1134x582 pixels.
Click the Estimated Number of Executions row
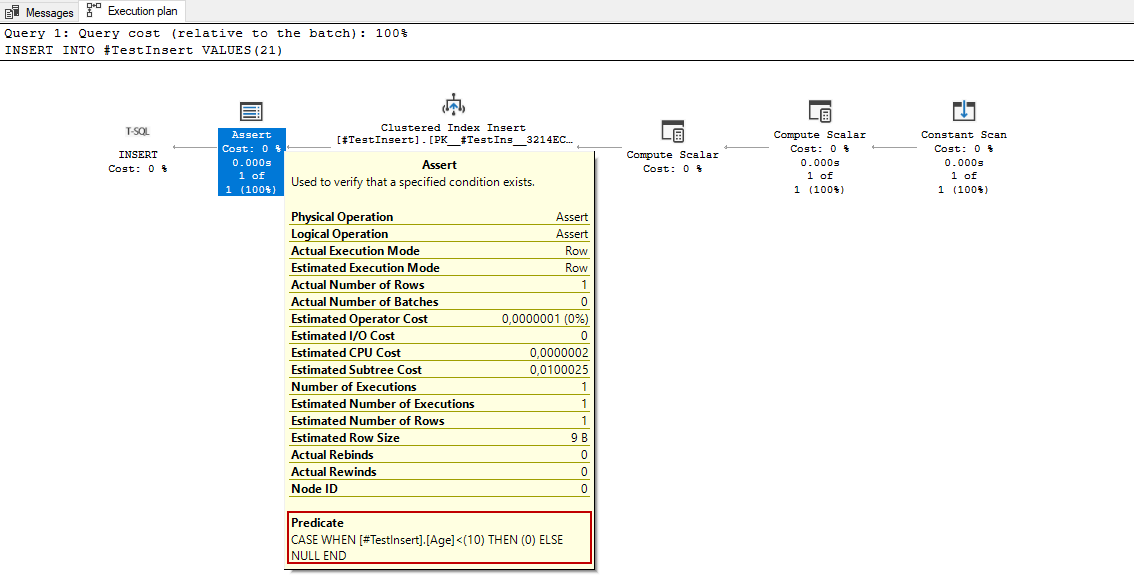pyautogui.click(x=440, y=403)
